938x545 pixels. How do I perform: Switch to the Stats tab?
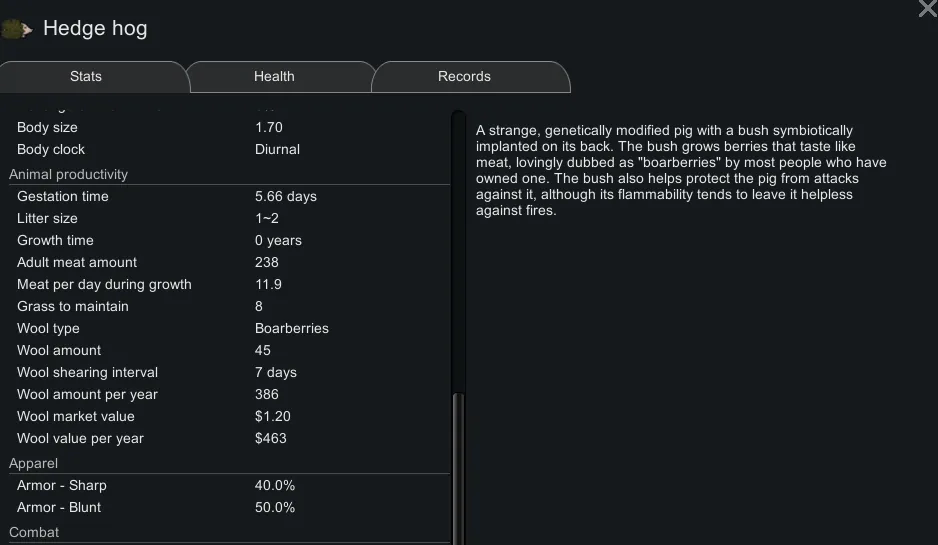point(86,77)
